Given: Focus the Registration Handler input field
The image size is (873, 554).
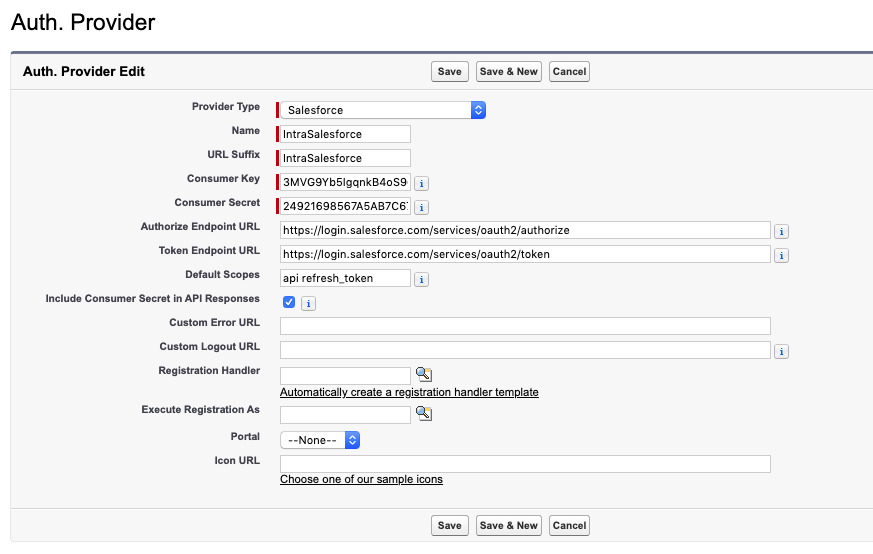Looking at the screenshot, I should coord(345,376).
